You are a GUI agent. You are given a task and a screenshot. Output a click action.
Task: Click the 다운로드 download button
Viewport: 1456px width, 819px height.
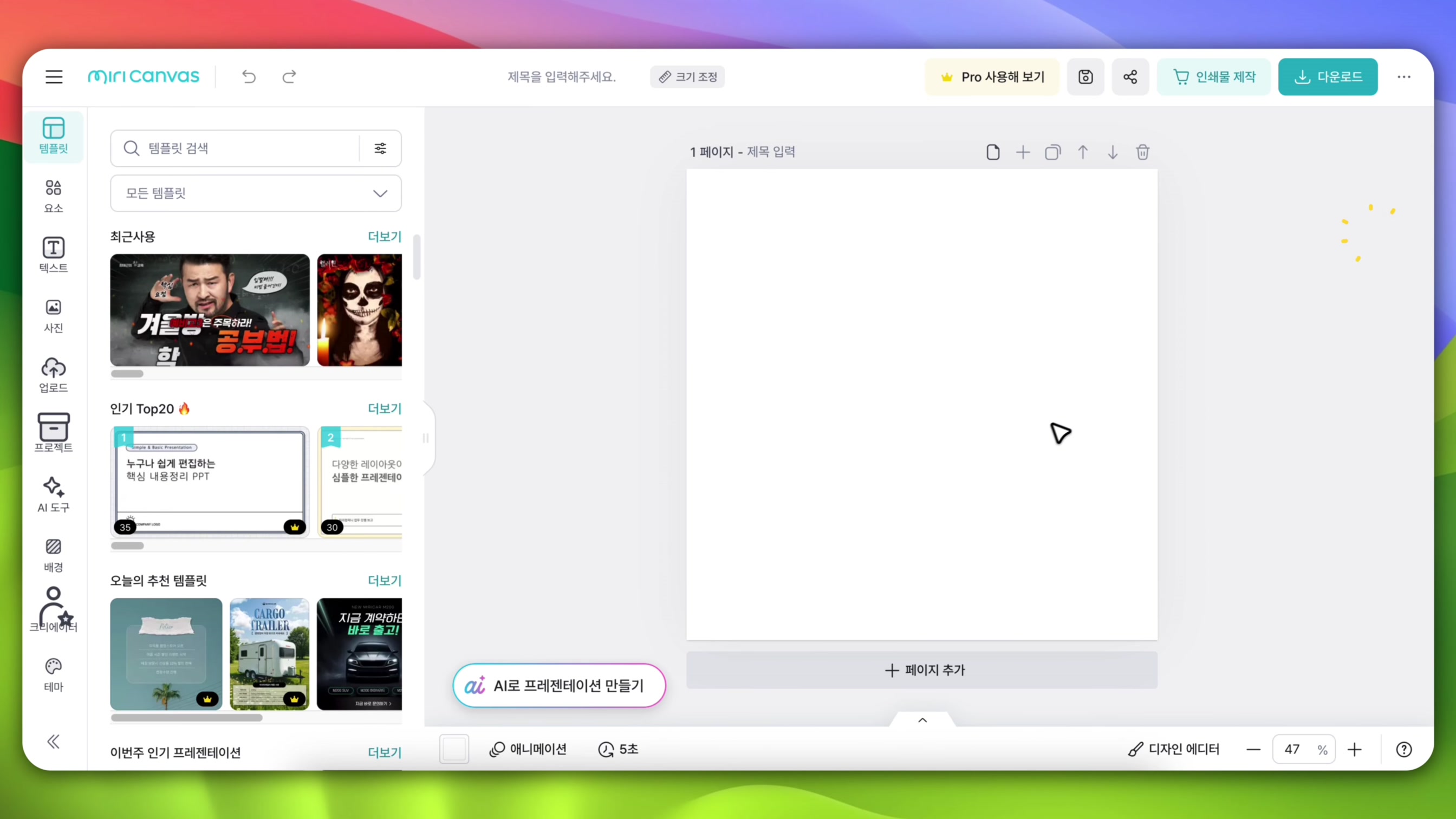point(1328,77)
